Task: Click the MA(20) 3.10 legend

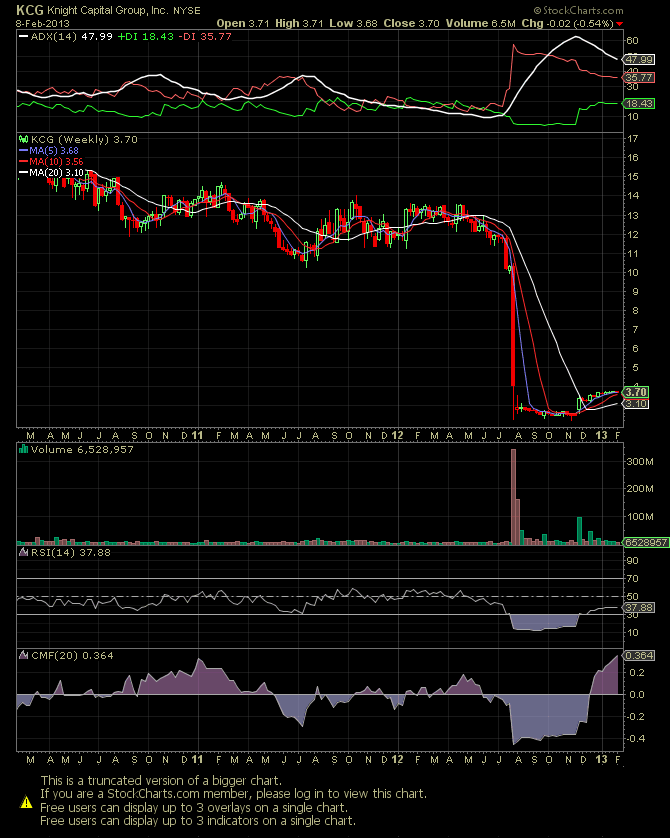Action: tap(56, 173)
